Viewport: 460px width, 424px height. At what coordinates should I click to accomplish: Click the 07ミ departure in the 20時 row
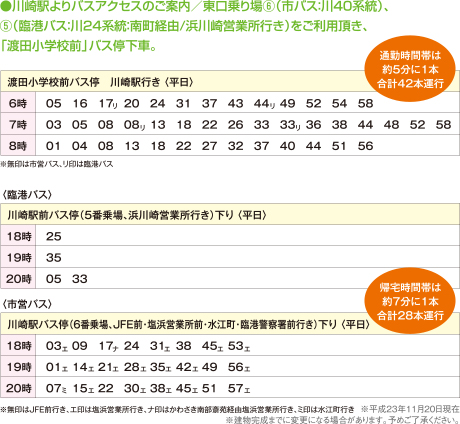56,389
